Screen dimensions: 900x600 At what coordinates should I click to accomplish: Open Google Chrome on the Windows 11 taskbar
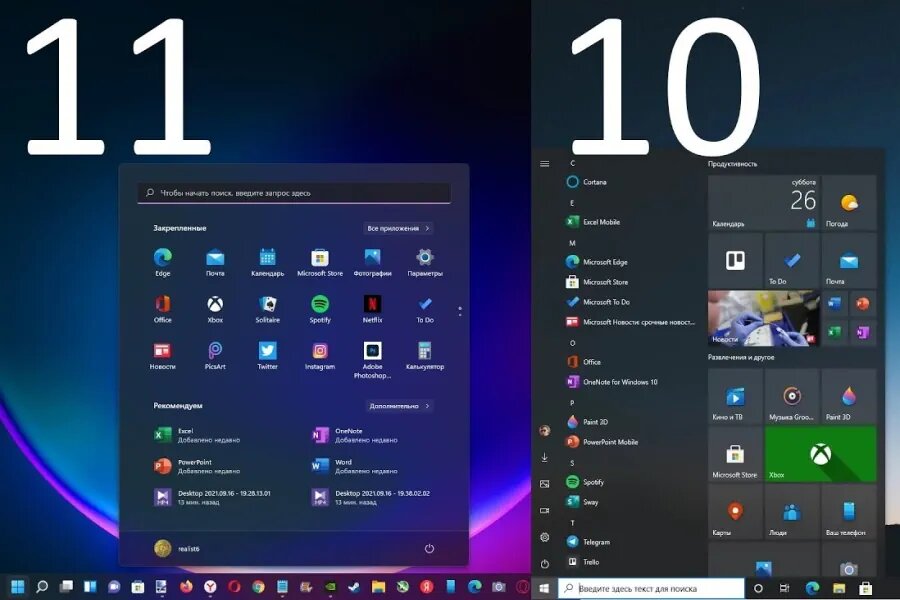[x=258, y=587]
